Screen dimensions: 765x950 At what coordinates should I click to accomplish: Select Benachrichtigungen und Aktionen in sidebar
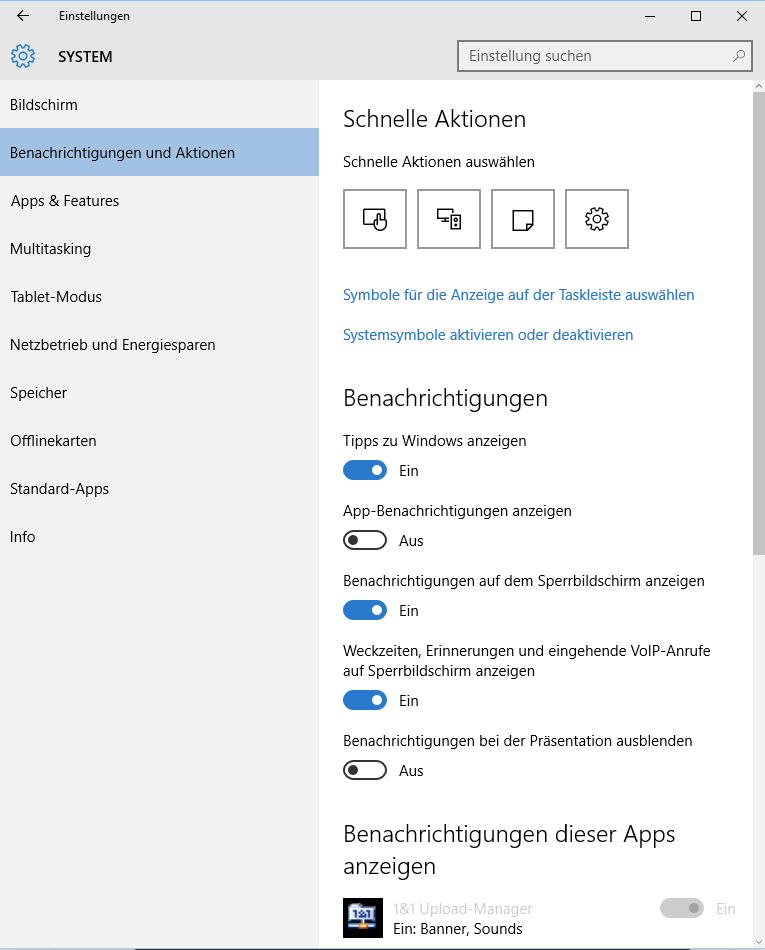159,153
